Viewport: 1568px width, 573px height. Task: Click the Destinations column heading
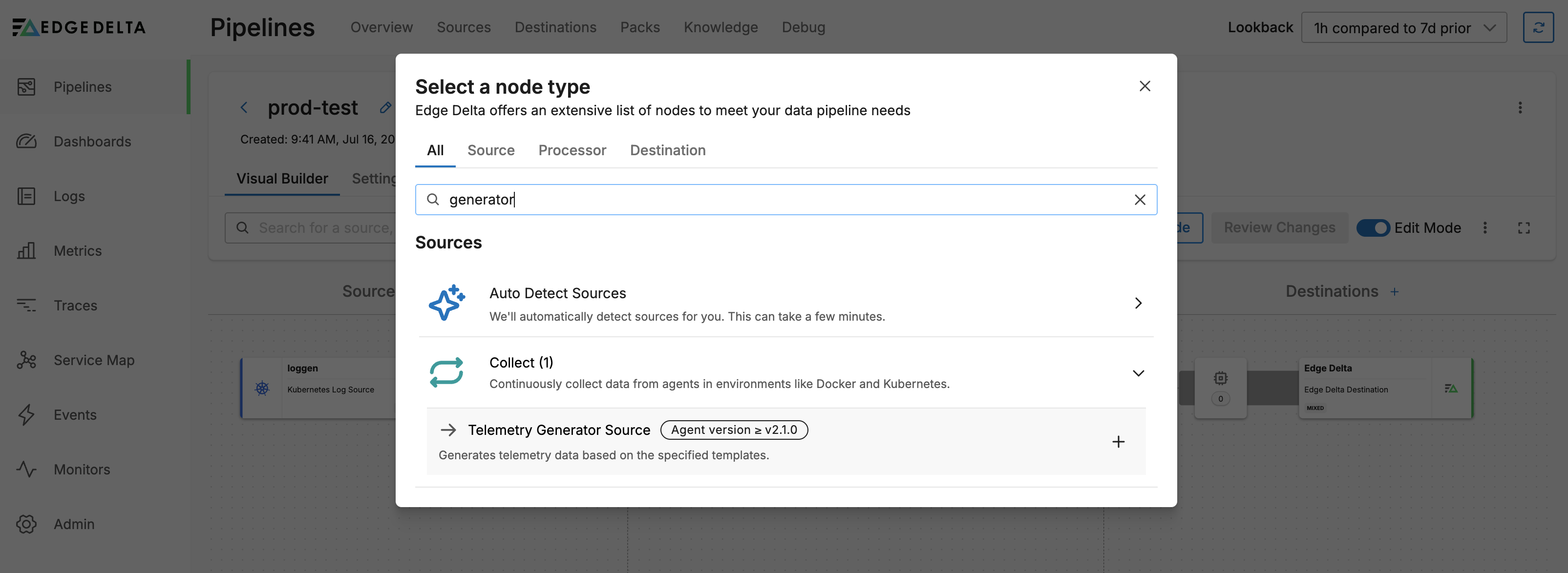click(1331, 292)
